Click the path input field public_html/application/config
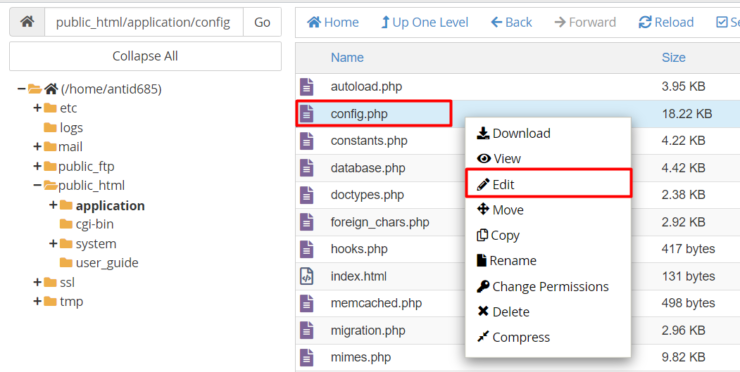Viewport: 740px width, 372px height. coord(143,22)
